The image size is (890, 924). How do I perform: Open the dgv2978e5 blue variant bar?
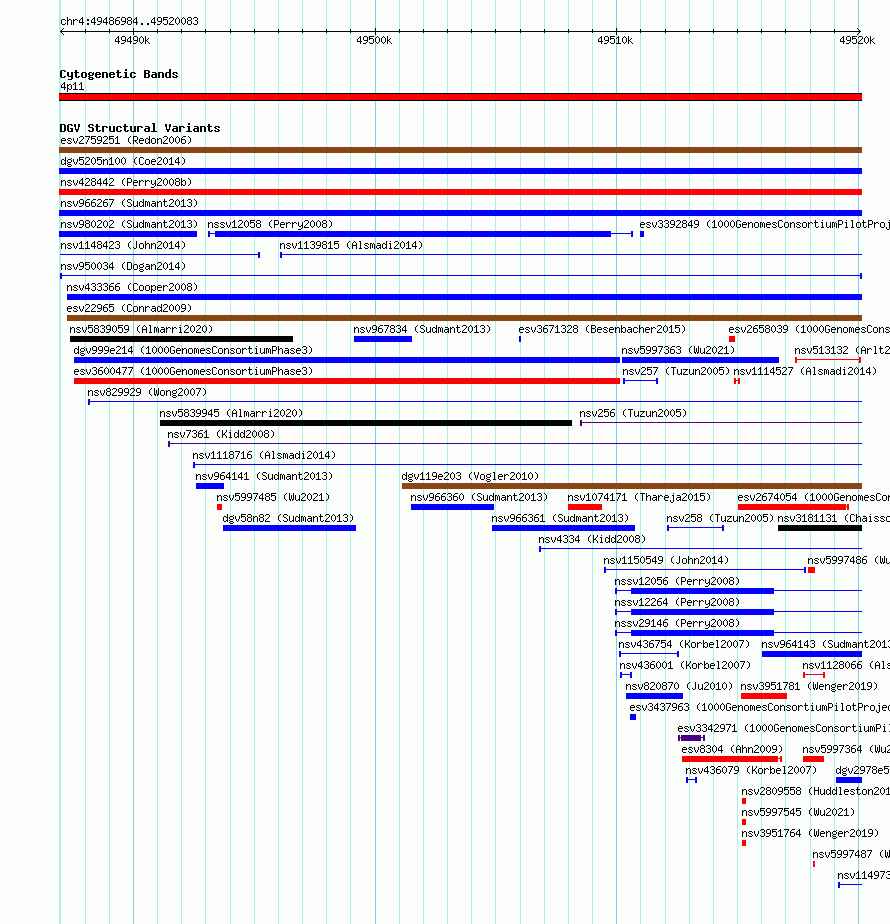849,780
